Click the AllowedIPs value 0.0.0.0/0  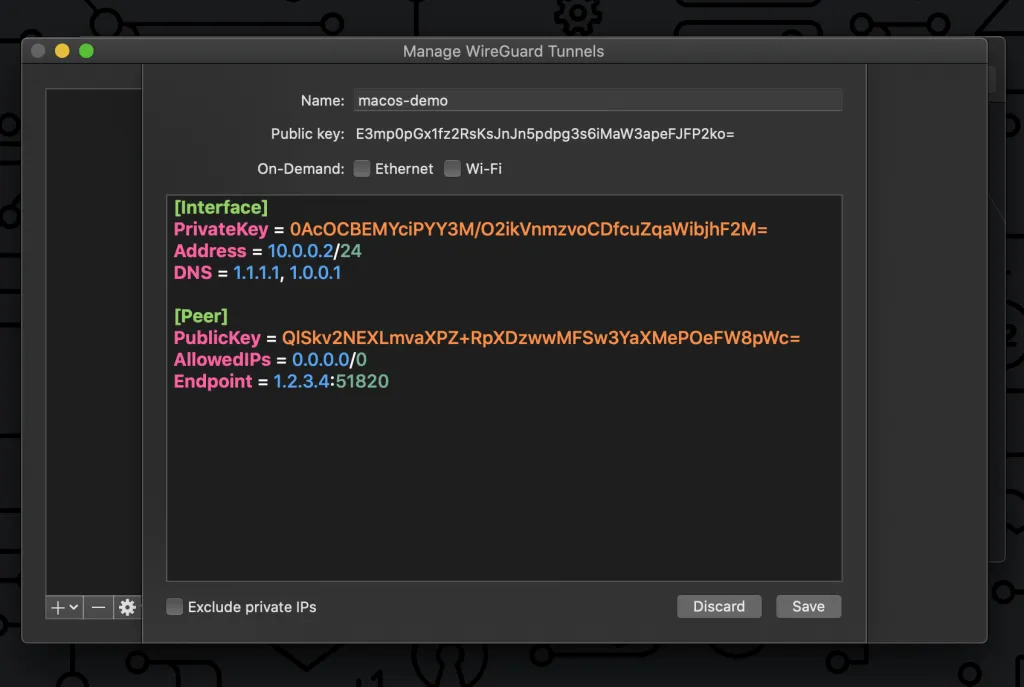click(329, 360)
